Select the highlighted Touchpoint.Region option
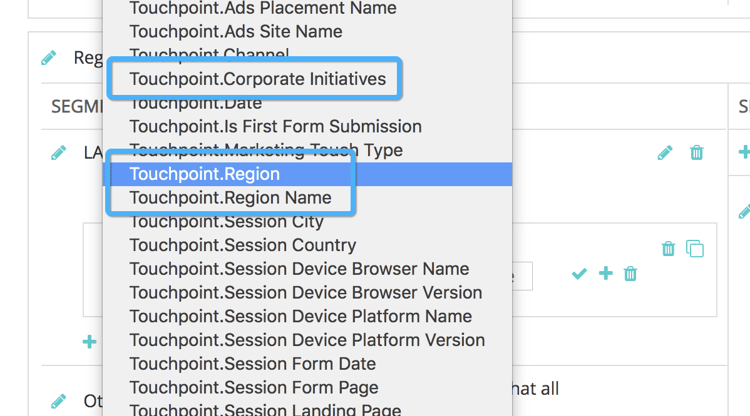This screenshot has width=750, height=416. pos(205,174)
